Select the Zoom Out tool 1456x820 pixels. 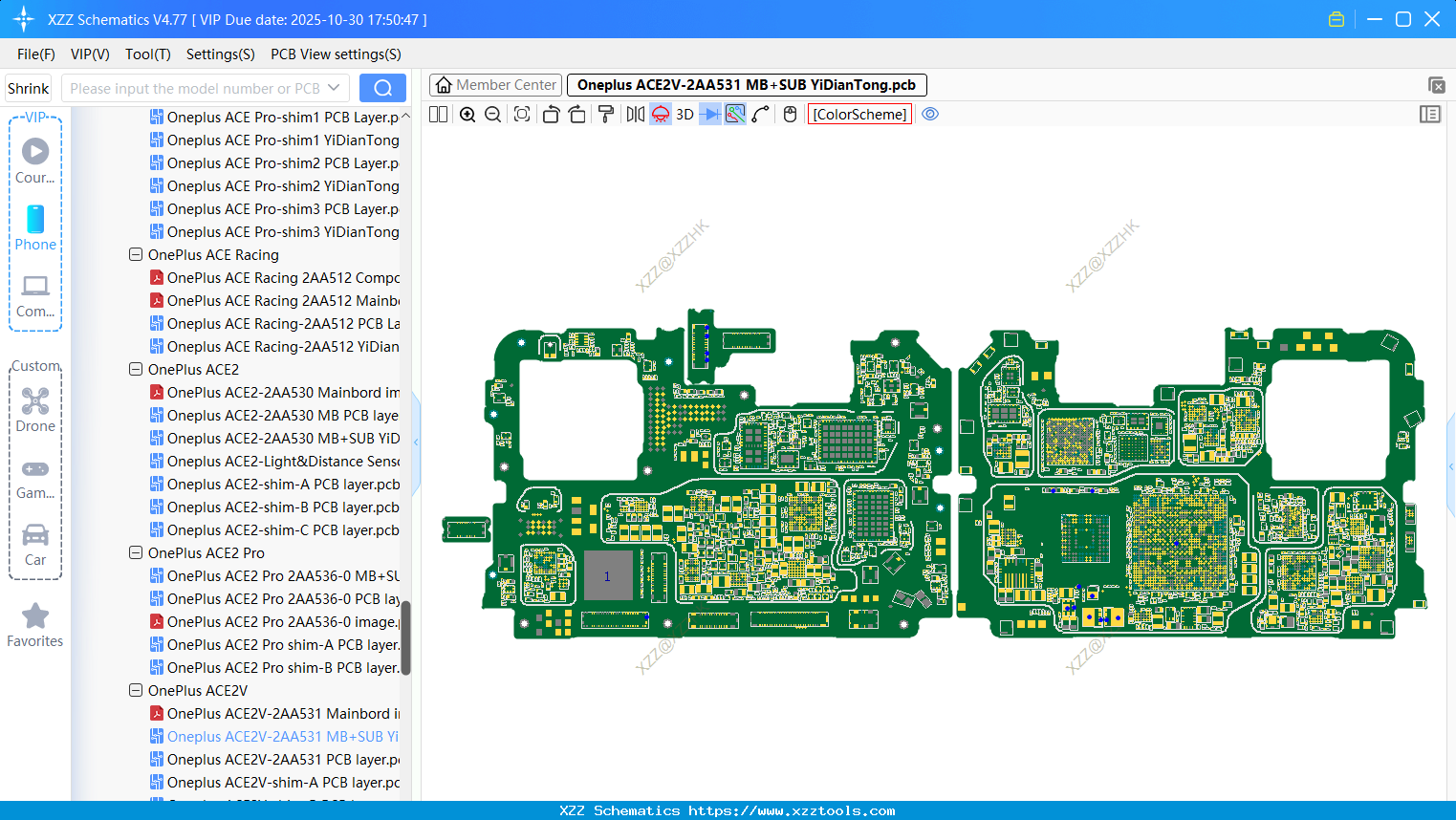(492, 114)
